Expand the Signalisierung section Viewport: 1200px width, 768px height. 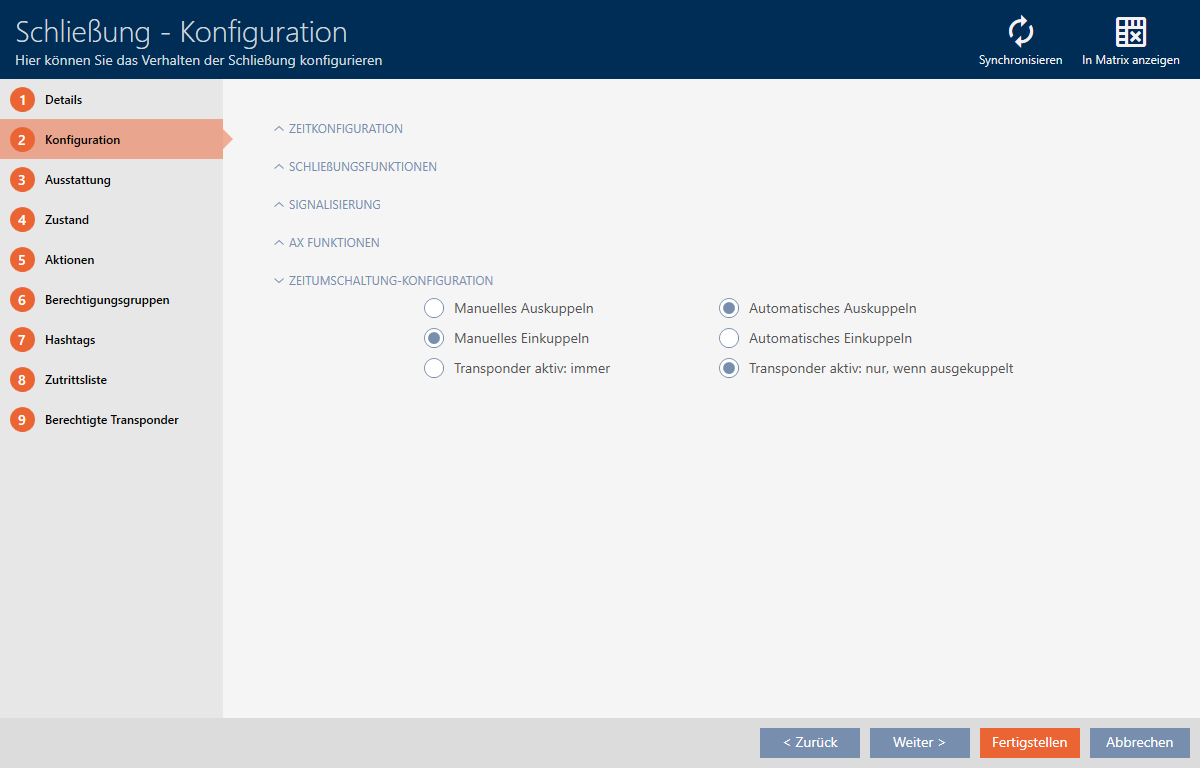pyautogui.click(x=334, y=205)
